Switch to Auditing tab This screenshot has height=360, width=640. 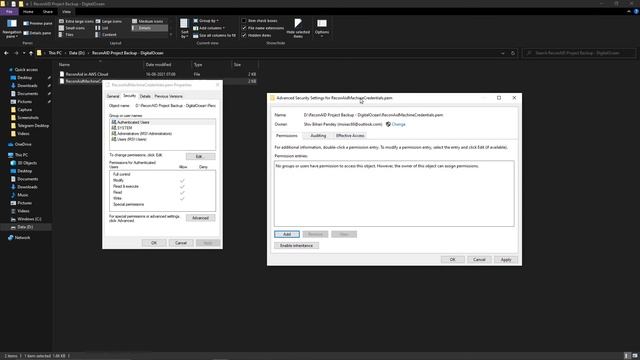pos(318,136)
